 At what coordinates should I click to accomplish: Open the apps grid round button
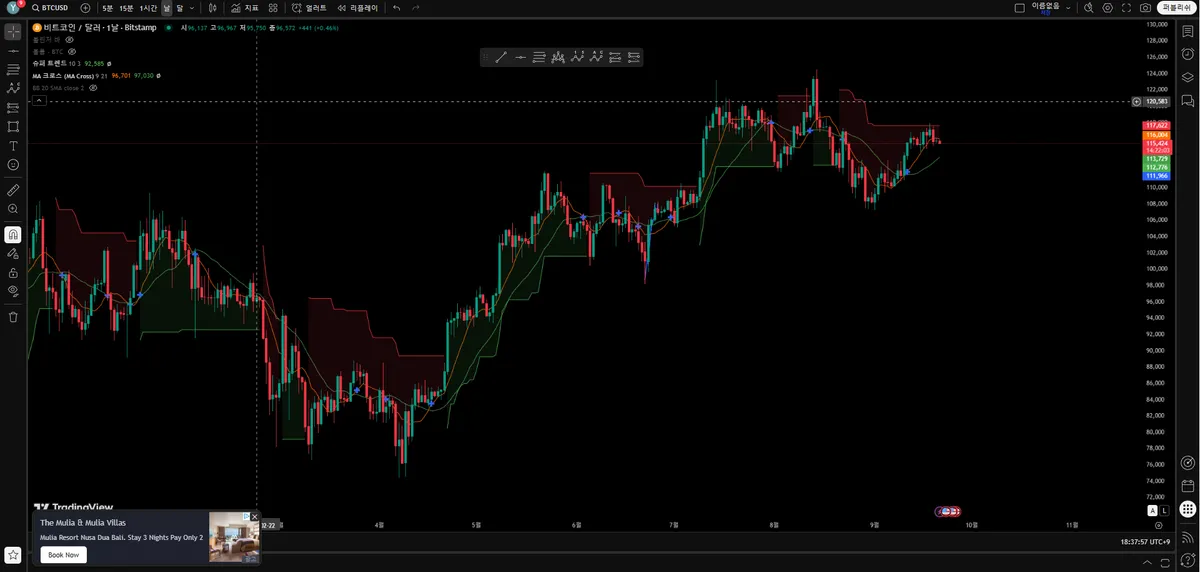pos(1187,509)
